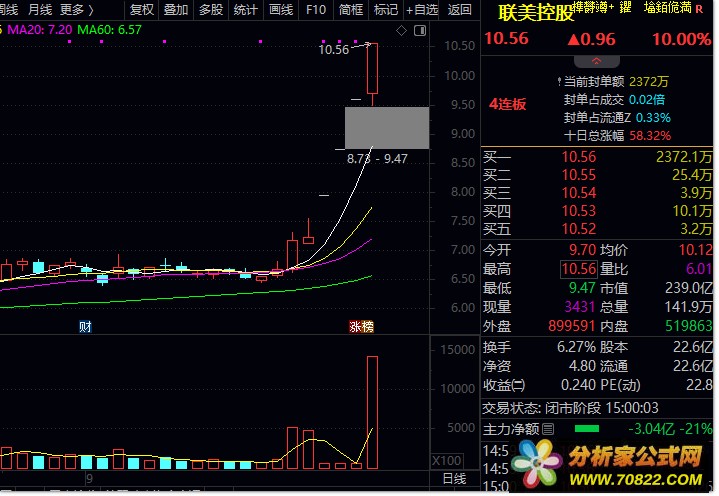The height and width of the screenshot is (496, 719).
Task: Click the 返回 back button
Action: 459,9
